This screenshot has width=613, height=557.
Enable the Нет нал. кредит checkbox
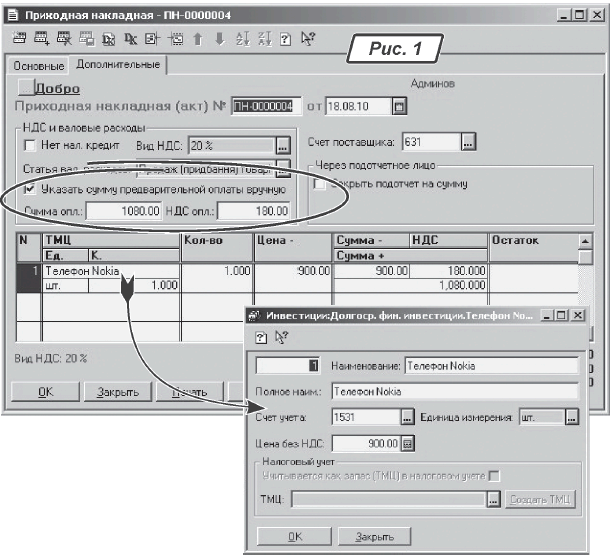(x=30, y=146)
